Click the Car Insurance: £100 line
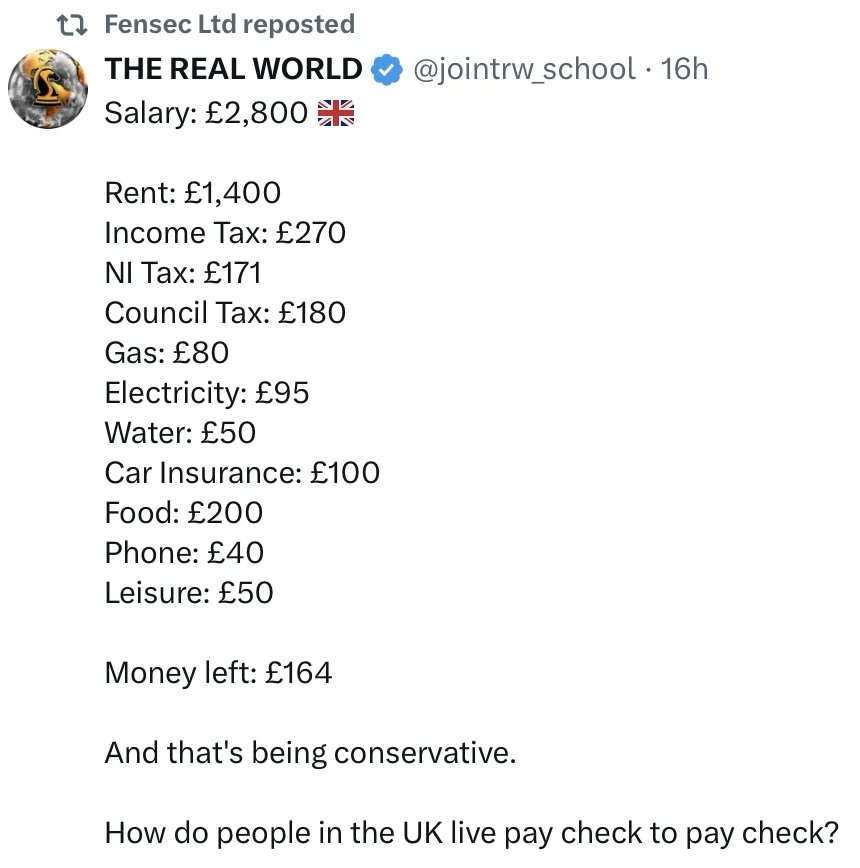This screenshot has width=860, height=868. 242,472
